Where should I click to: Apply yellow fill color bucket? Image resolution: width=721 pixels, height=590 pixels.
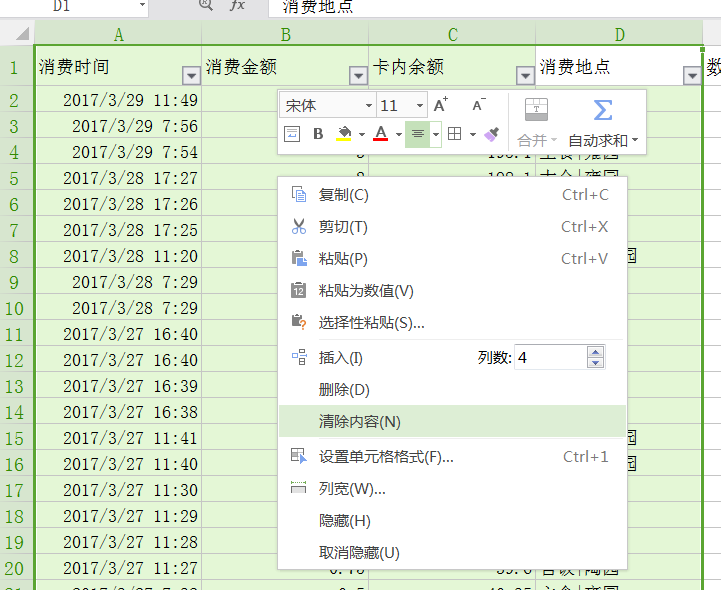[344, 134]
